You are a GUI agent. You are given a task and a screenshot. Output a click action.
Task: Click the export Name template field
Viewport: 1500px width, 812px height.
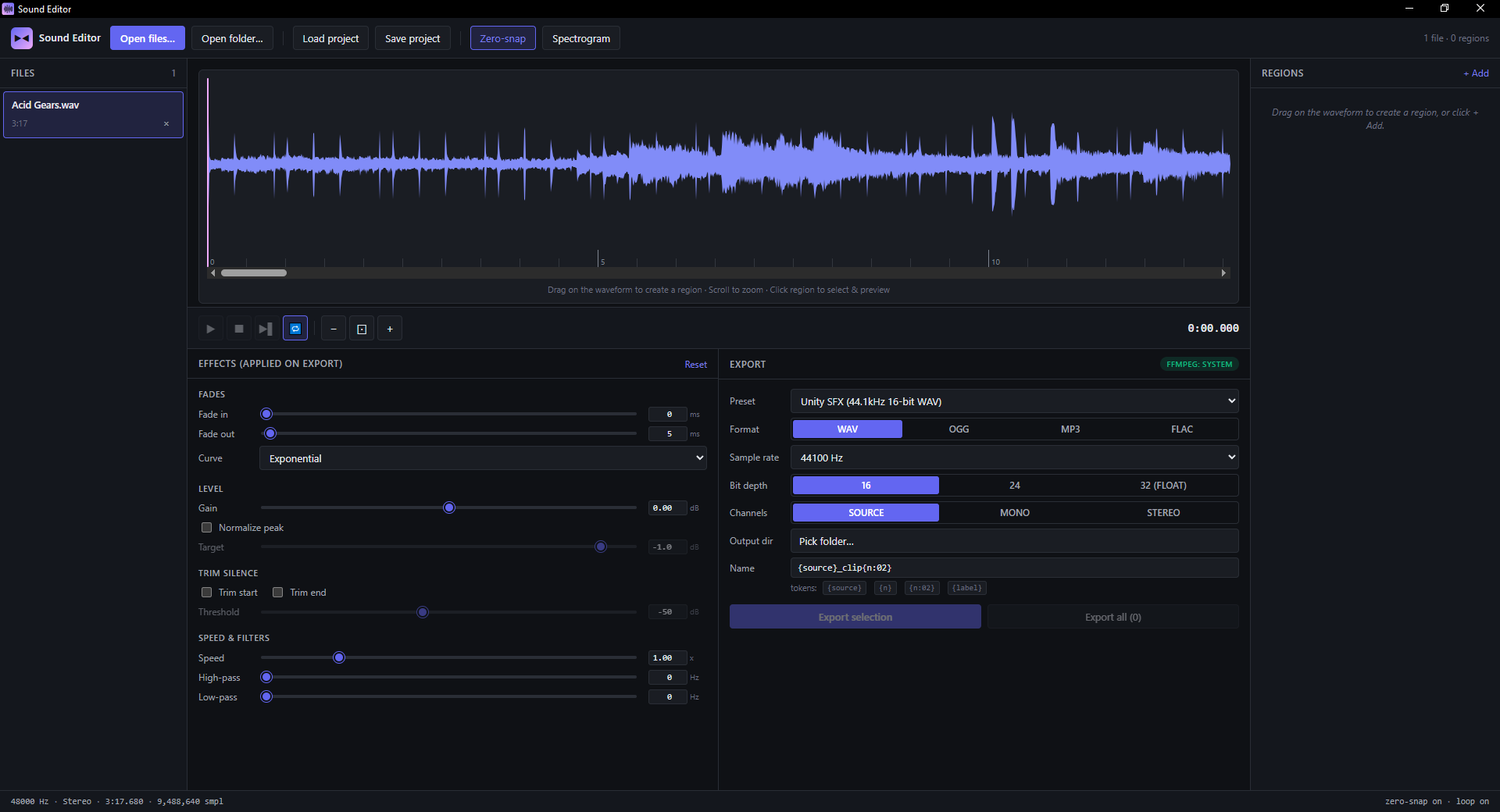[1015, 568]
